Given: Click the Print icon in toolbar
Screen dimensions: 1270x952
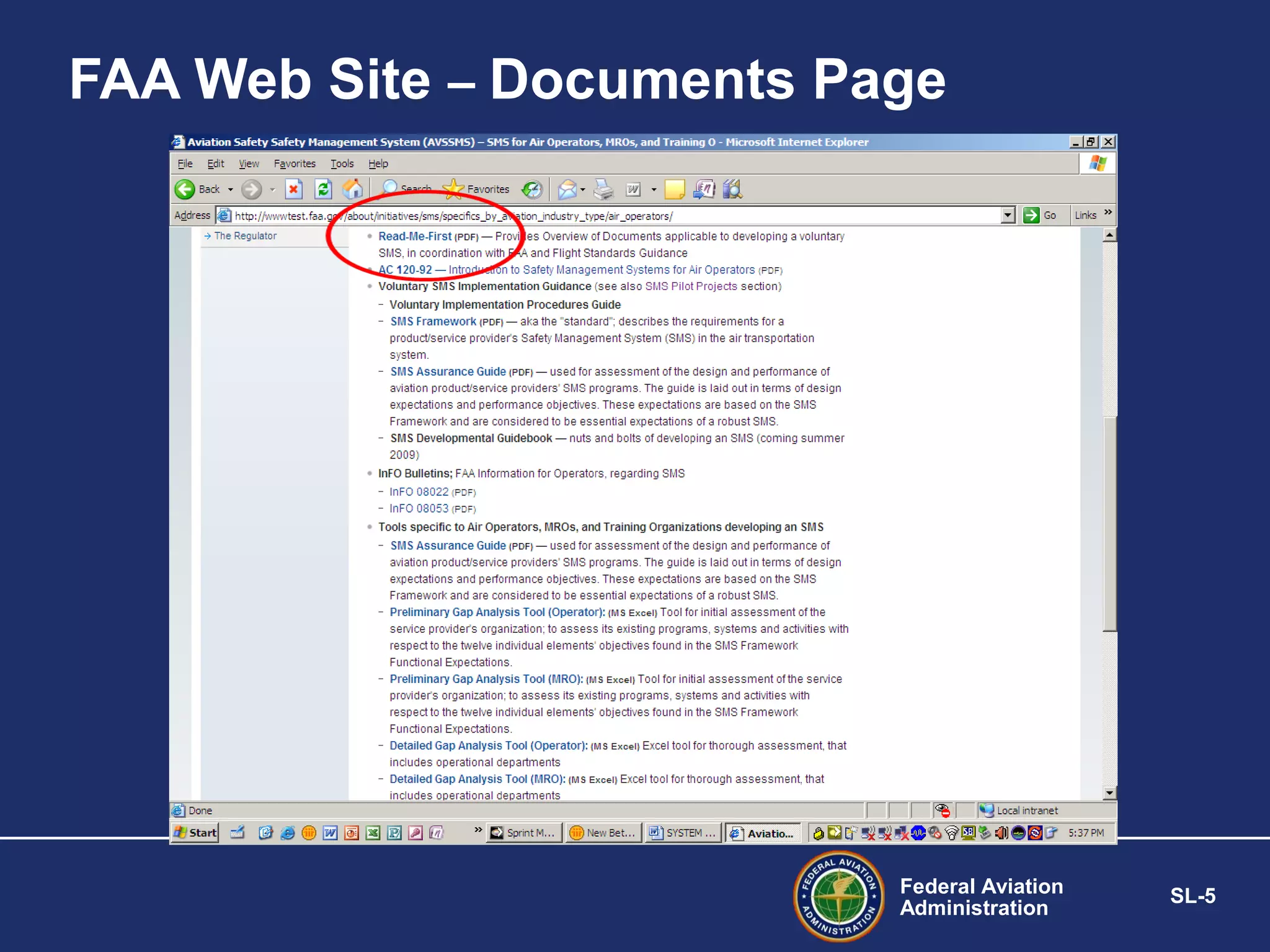Looking at the screenshot, I should tap(603, 189).
